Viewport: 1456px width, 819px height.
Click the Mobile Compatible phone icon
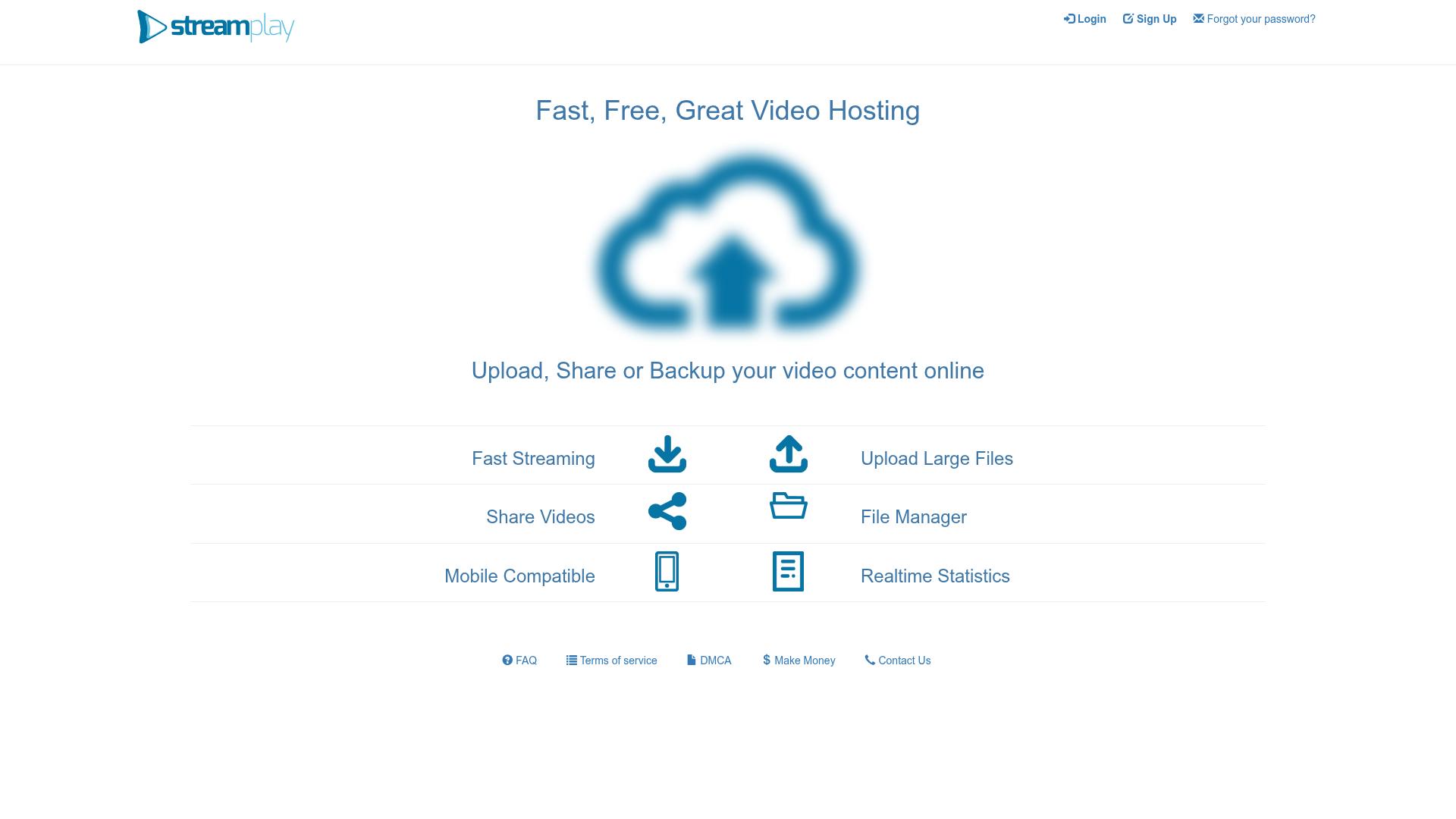pyautogui.click(x=667, y=571)
